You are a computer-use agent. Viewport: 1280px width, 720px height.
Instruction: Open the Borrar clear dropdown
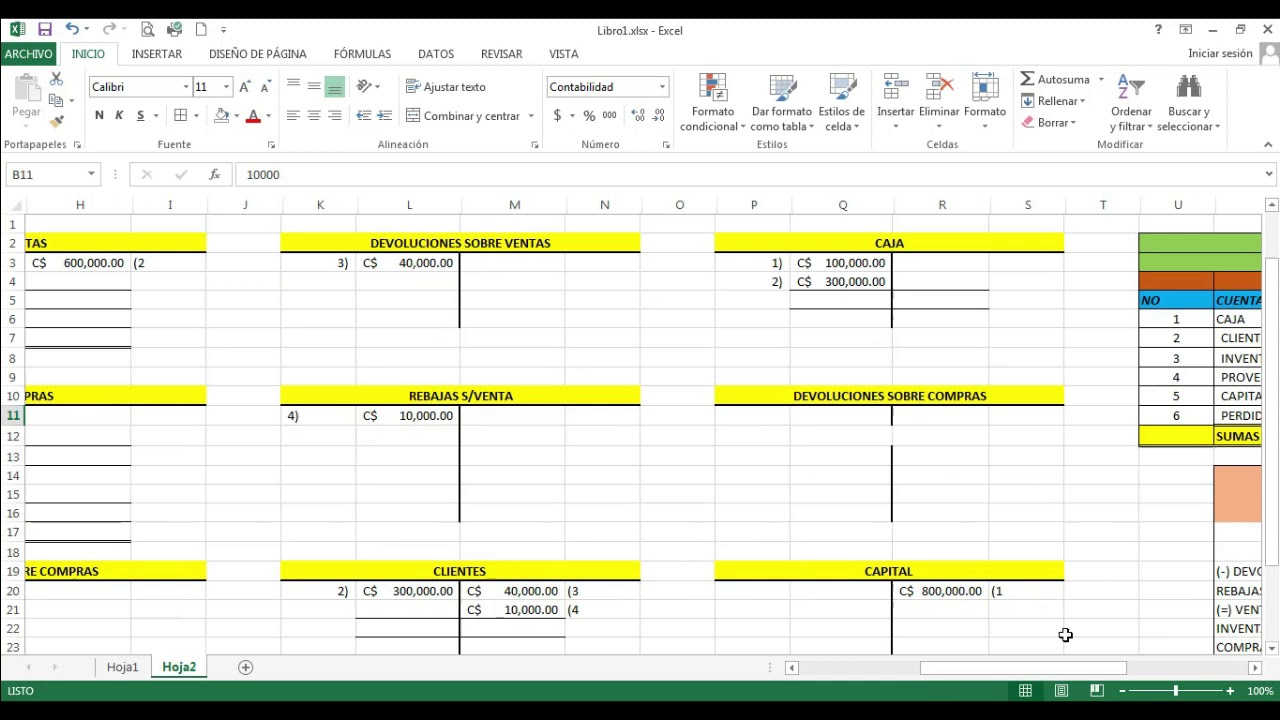coord(1049,123)
